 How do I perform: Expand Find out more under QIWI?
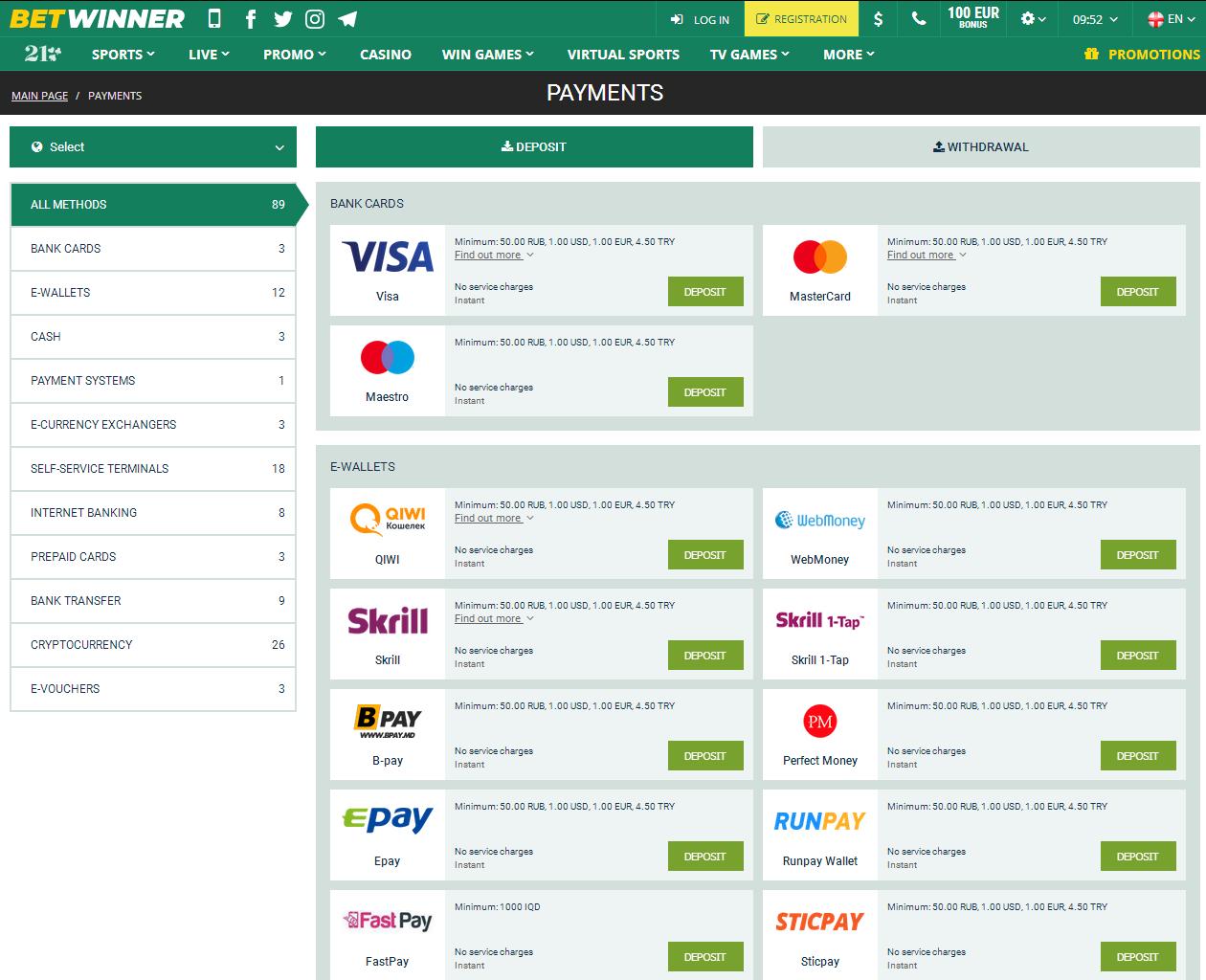pos(494,518)
